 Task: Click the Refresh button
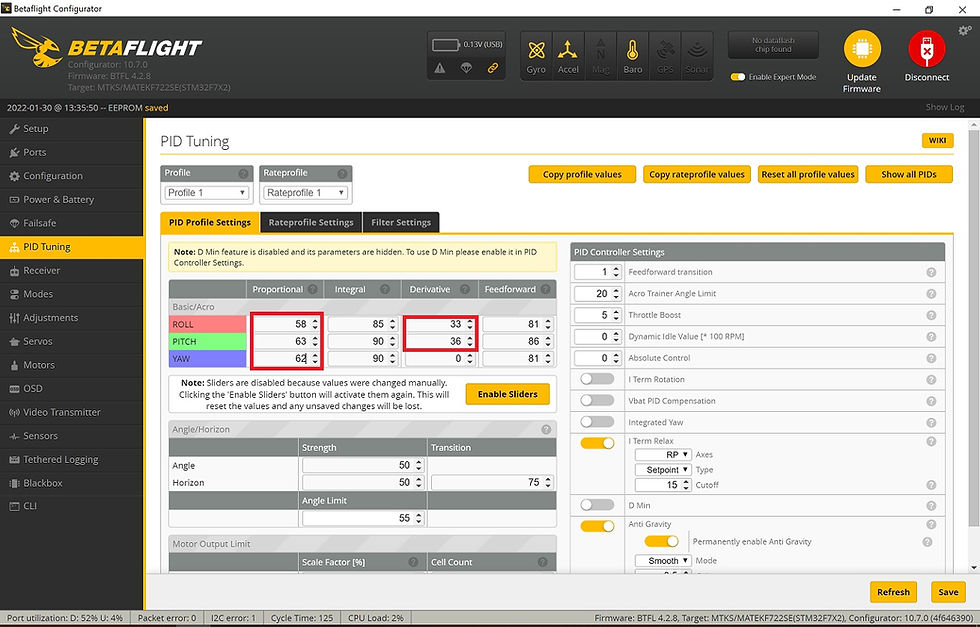(x=893, y=592)
